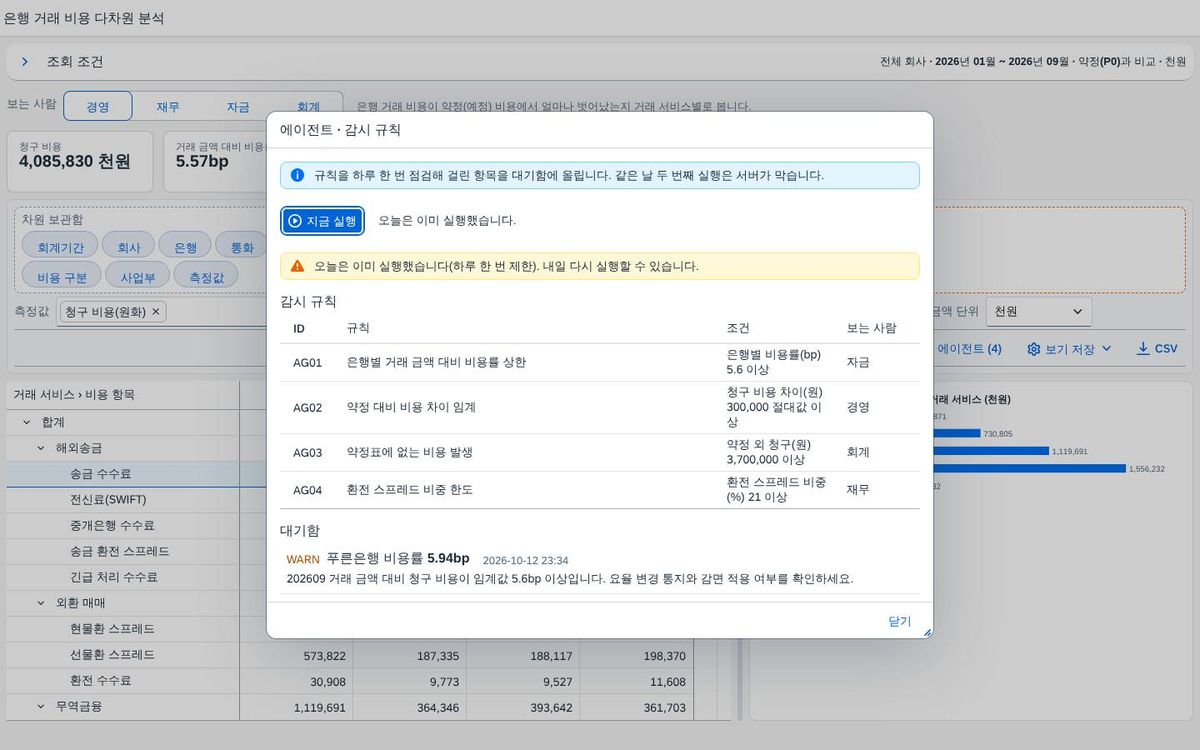Click the info icon in the blue message strip
The width and height of the screenshot is (1200, 750).
297,175
